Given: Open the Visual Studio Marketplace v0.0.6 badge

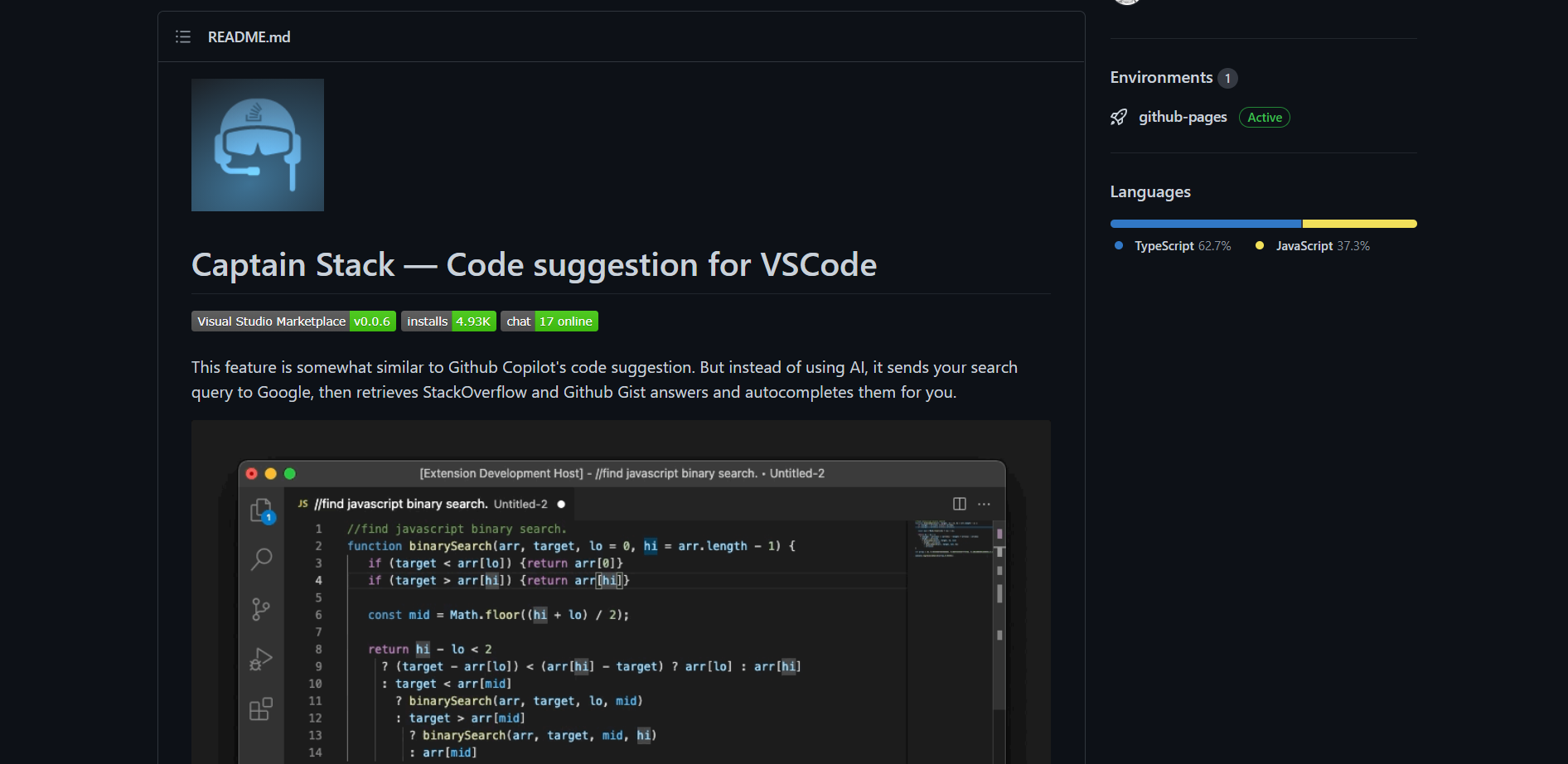Looking at the screenshot, I should pos(293,322).
